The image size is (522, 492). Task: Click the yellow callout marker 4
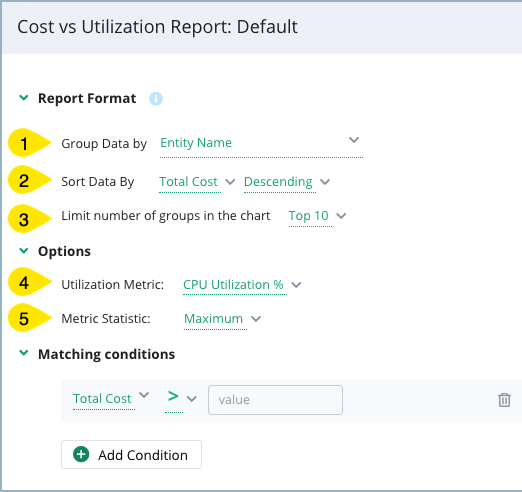tap(29, 282)
